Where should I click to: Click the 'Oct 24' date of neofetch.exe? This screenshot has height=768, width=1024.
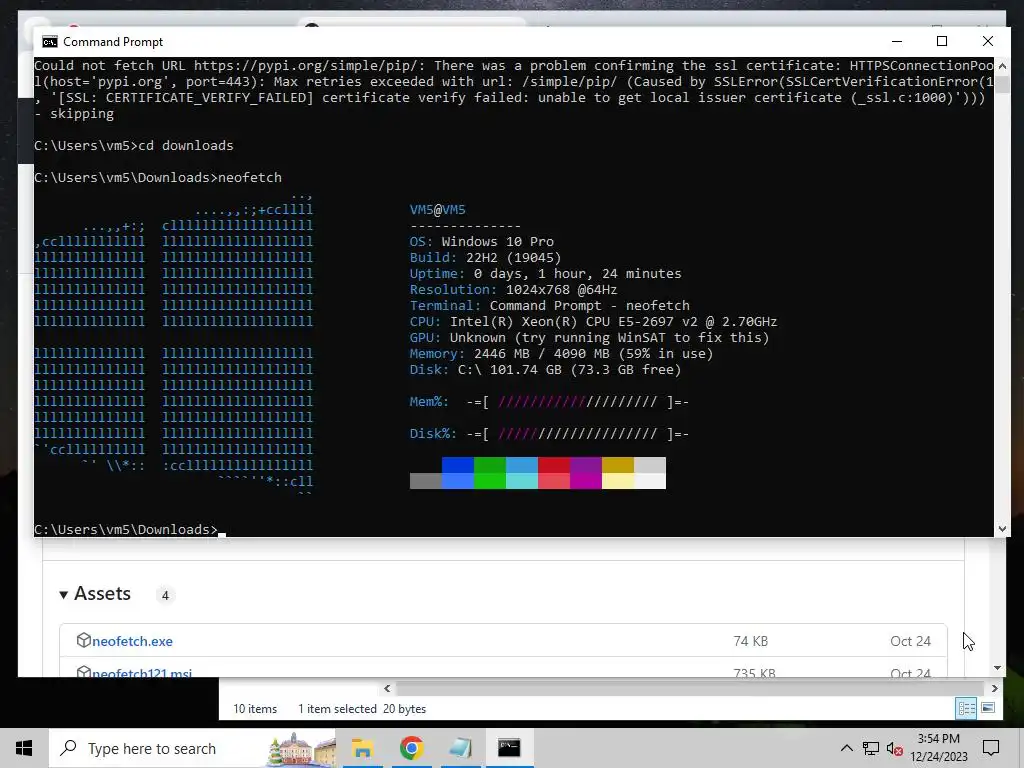point(910,641)
